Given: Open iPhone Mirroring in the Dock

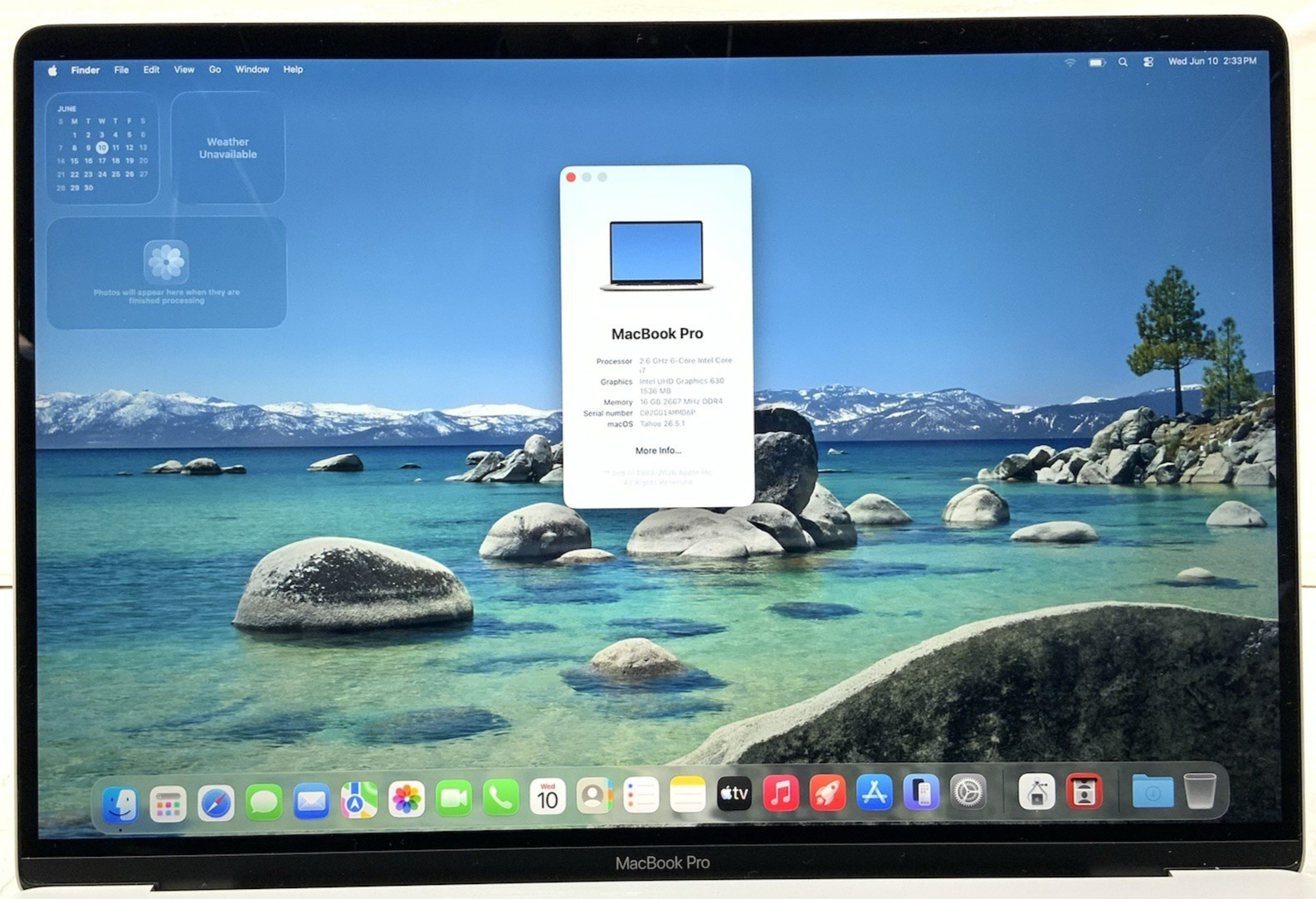Looking at the screenshot, I should [921, 792].
